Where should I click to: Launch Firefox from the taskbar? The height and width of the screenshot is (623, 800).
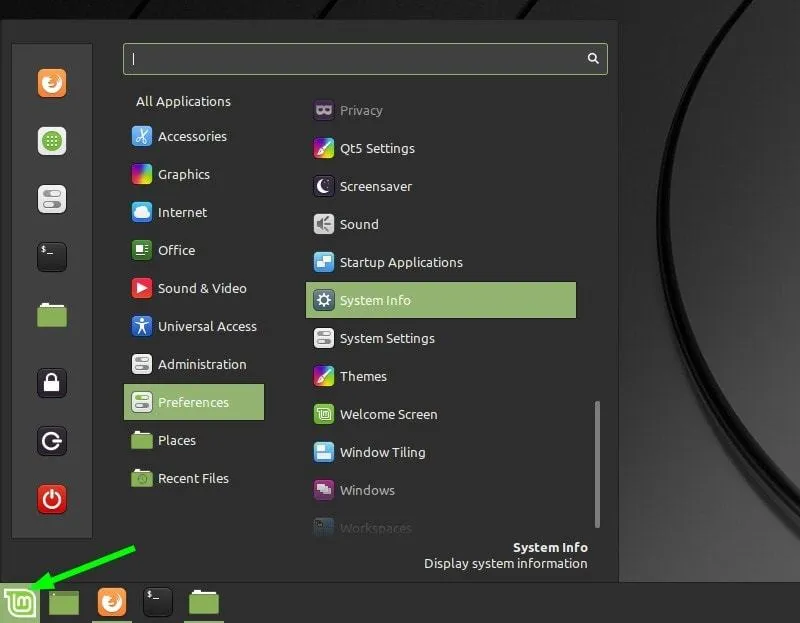pos(111,601)
